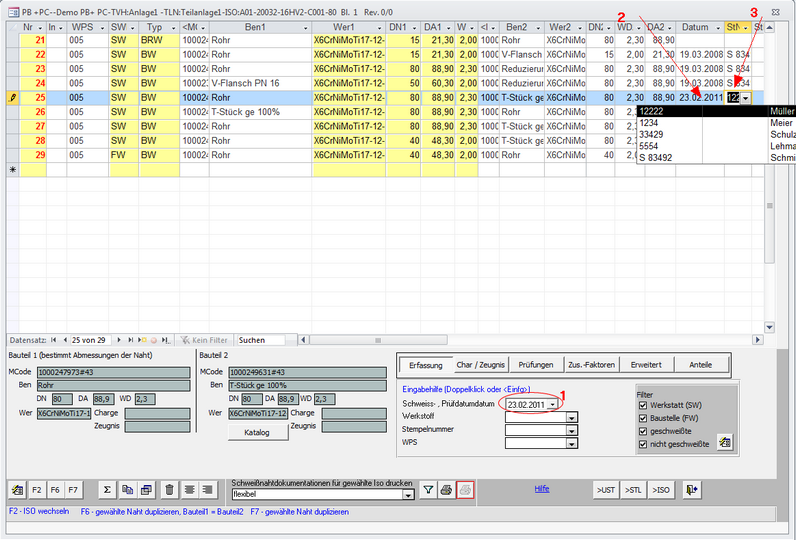Open the Werkstoff dropdown
This screenshot has height=540, width=796.
click(x=572, y=416)
